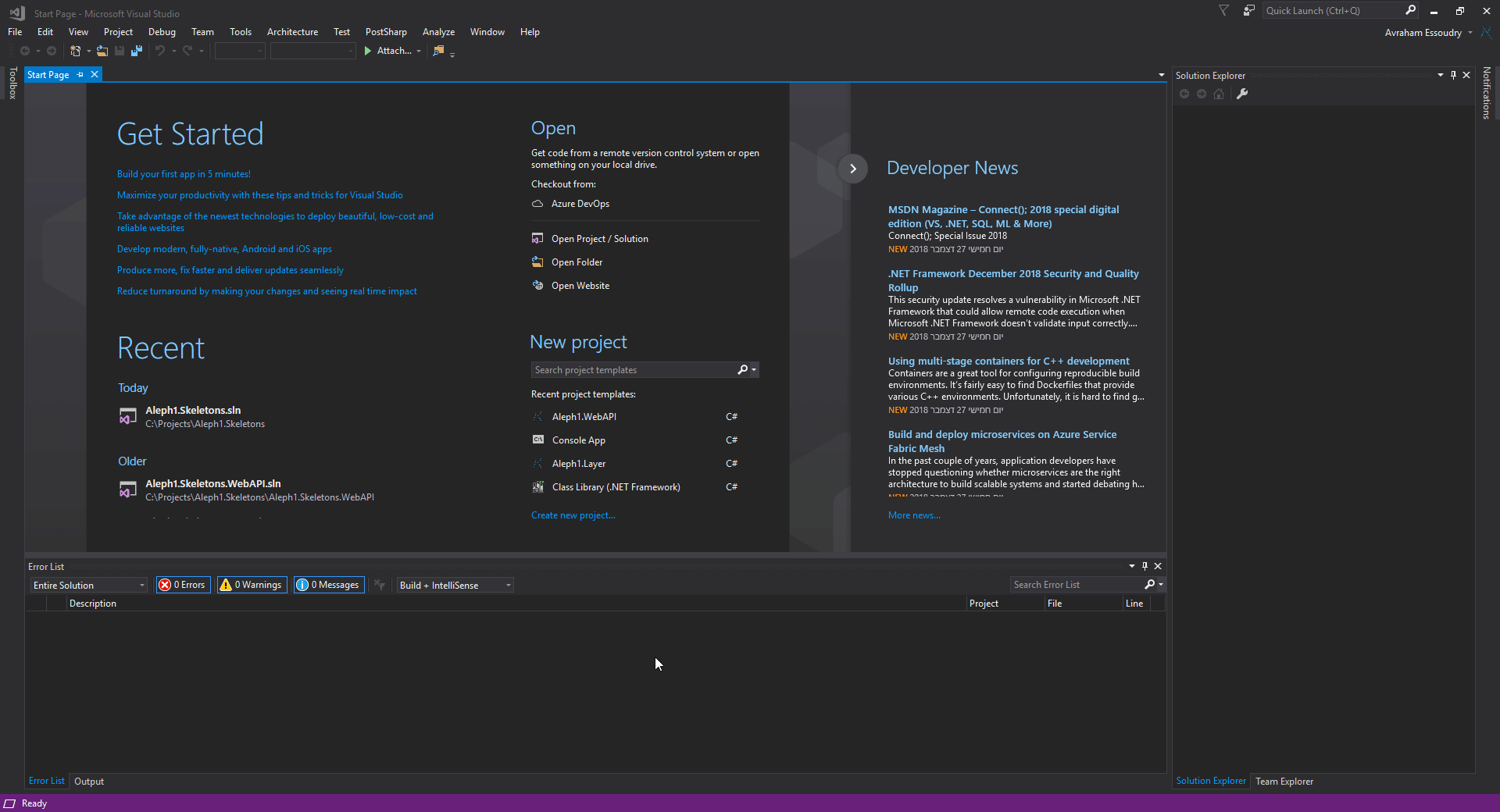Click the Open File toolbar icon
The image size is (1500, 812).
[x=102, y=51]
